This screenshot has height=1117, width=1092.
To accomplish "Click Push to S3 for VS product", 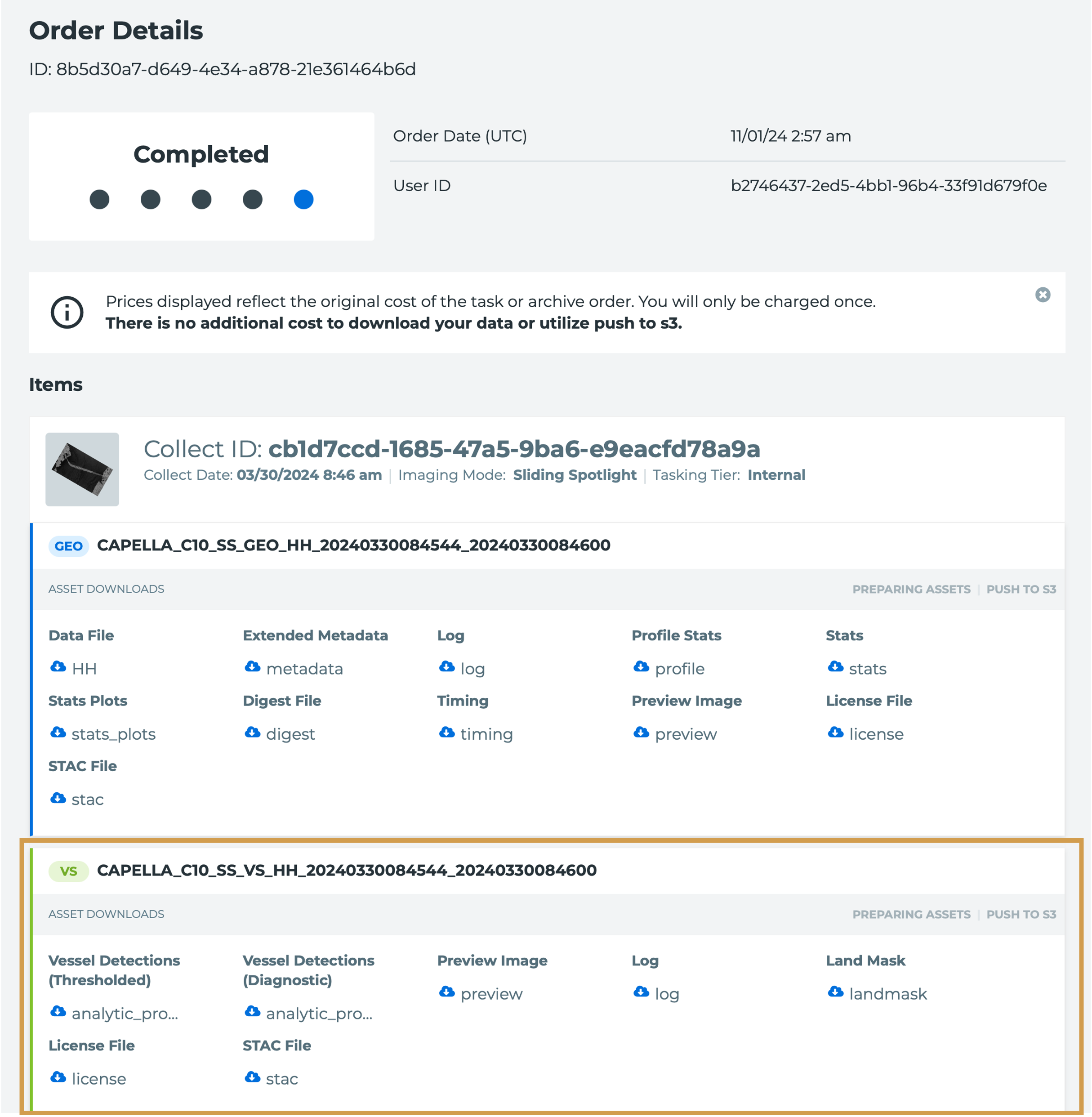I will [x=1021, y=915].
